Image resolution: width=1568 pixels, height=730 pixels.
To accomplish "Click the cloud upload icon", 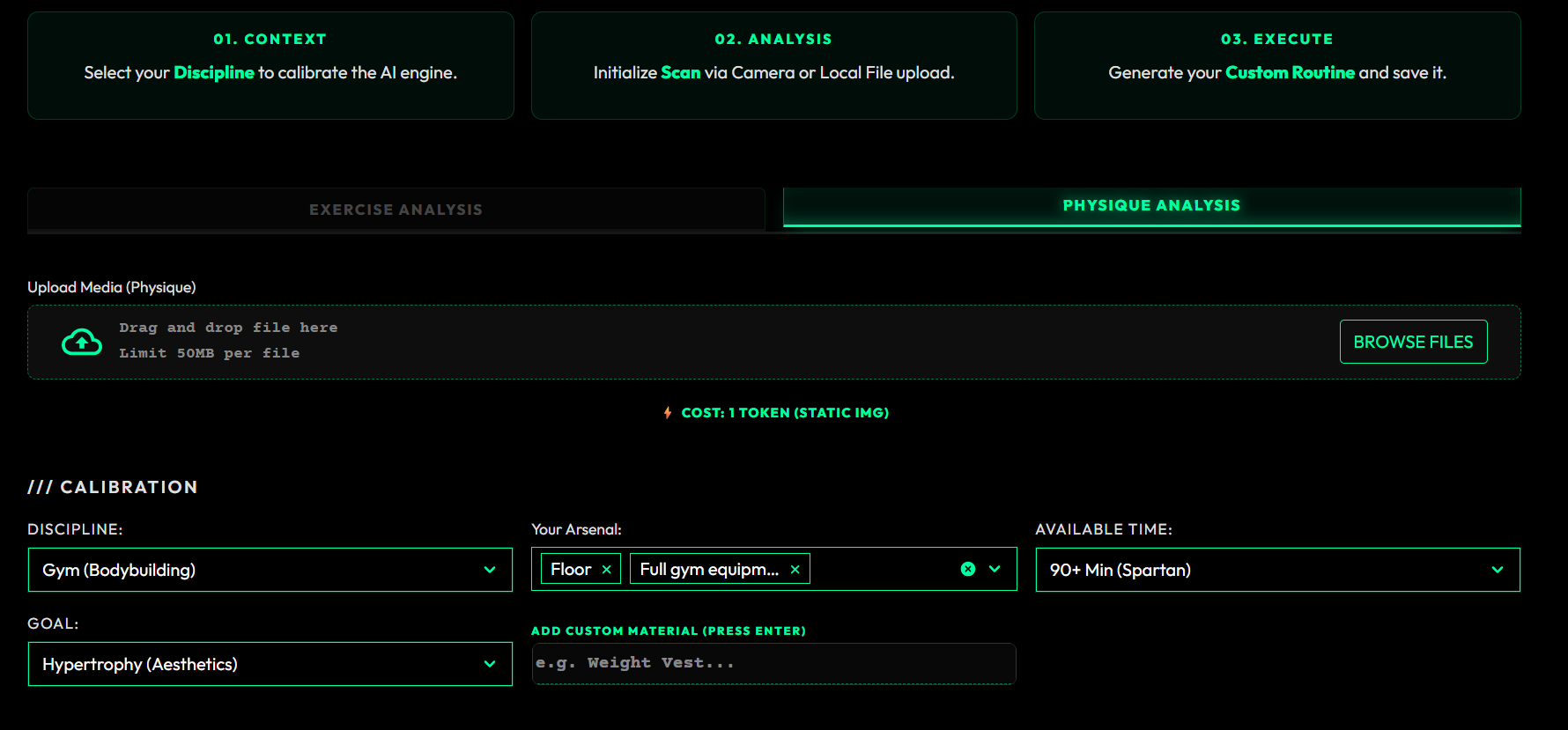I will click(81, 342).
